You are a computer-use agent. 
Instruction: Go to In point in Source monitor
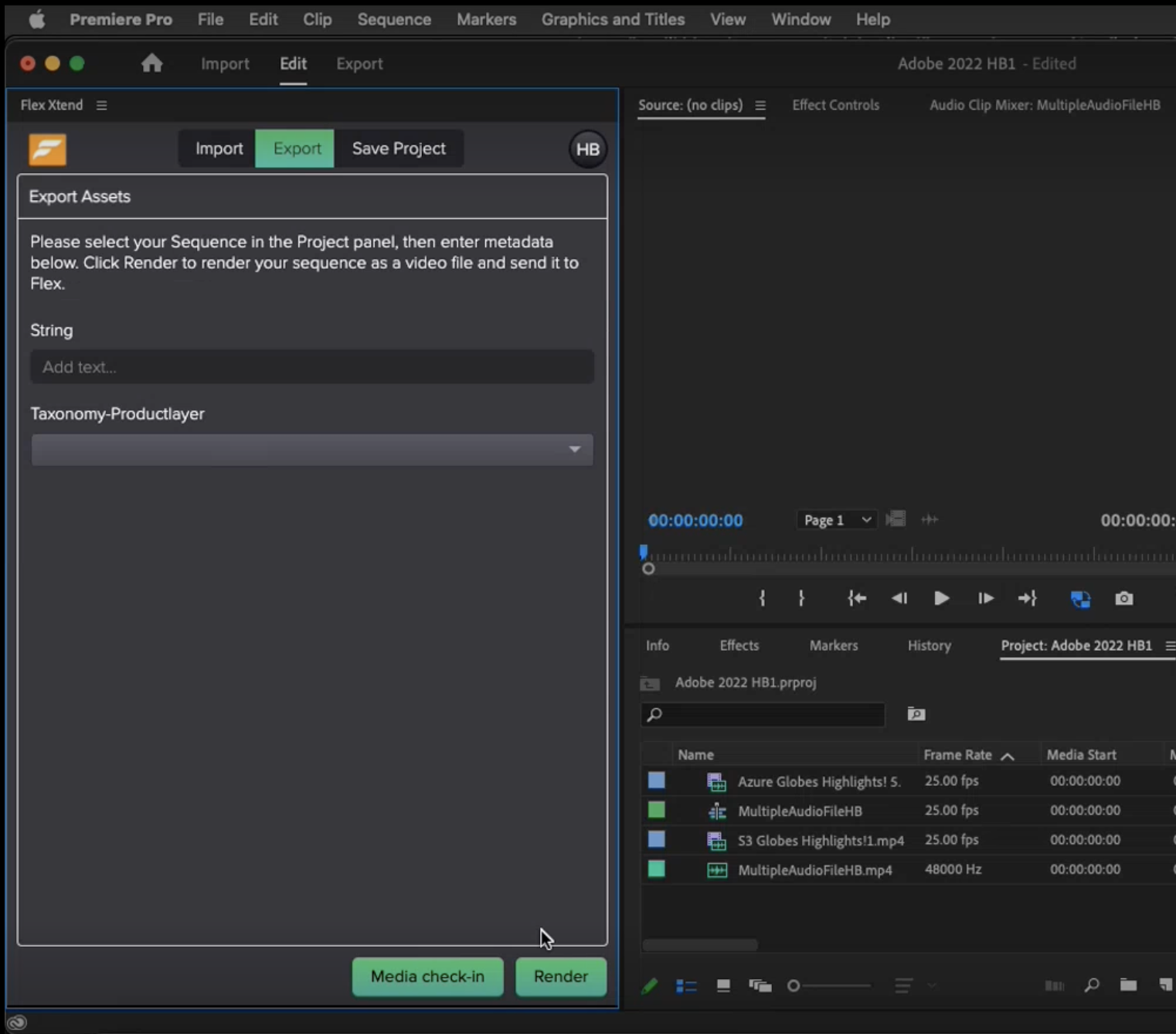click(x=857, y=598)
